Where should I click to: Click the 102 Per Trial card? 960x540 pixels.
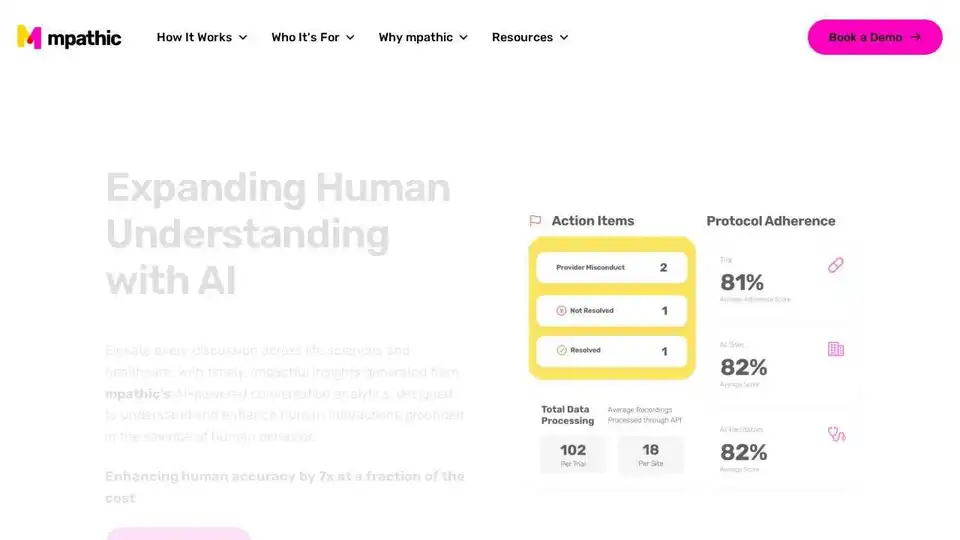click(574, 455)
